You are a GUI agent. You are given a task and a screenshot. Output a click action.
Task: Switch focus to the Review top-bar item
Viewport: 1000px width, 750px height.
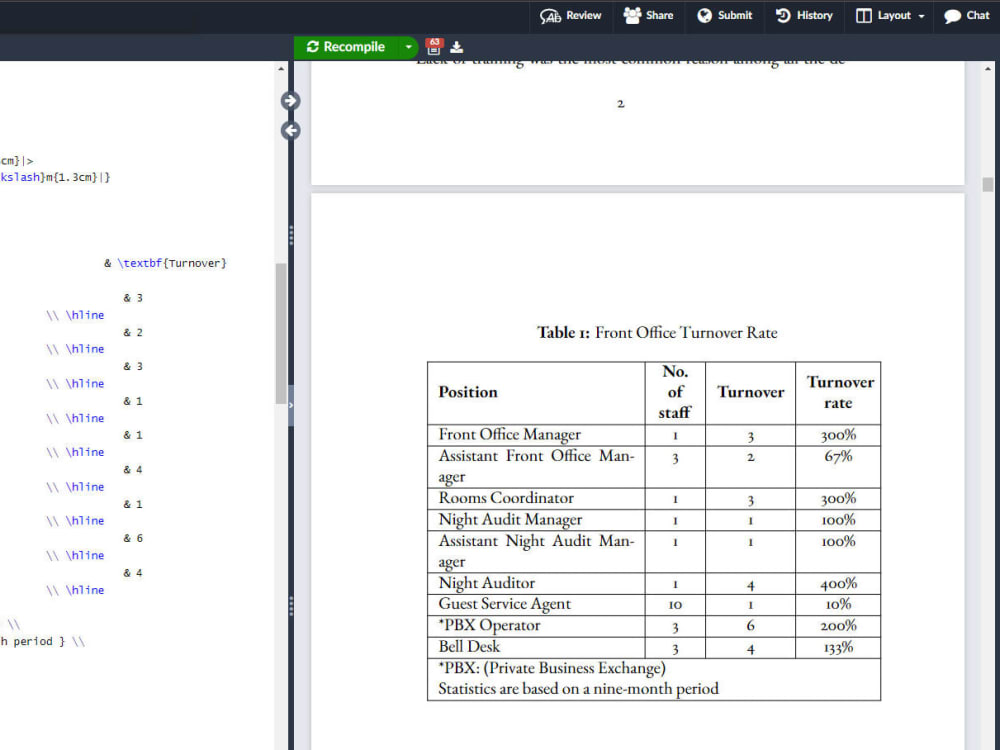coord(570,15)
